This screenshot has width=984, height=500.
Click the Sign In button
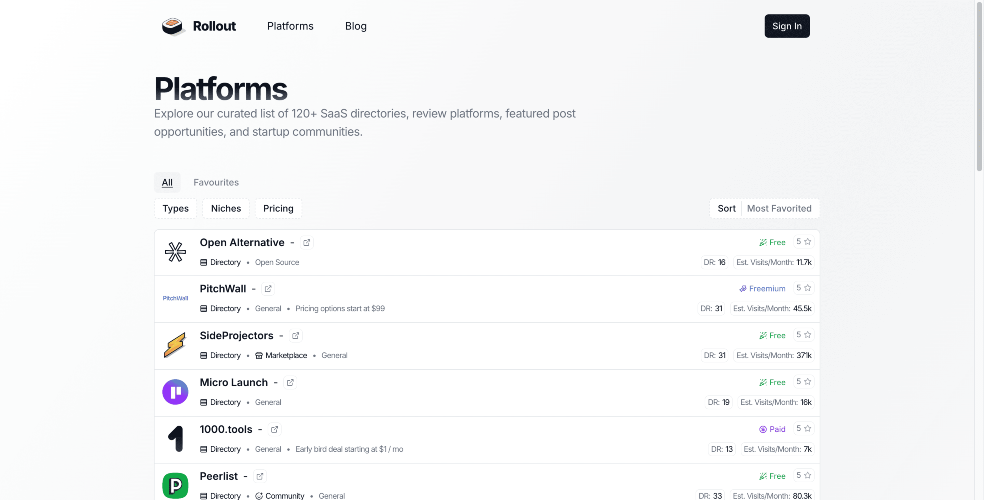[787, 26]
